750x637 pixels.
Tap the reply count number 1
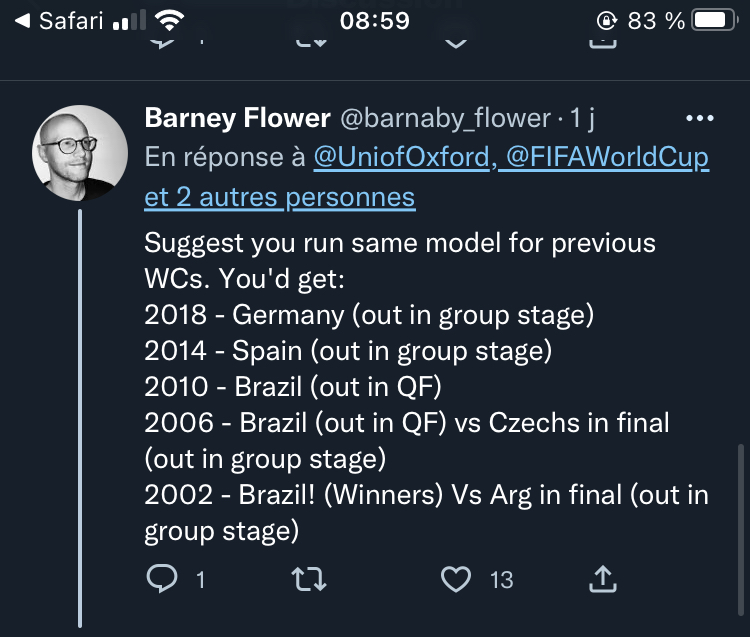(200, 580)
